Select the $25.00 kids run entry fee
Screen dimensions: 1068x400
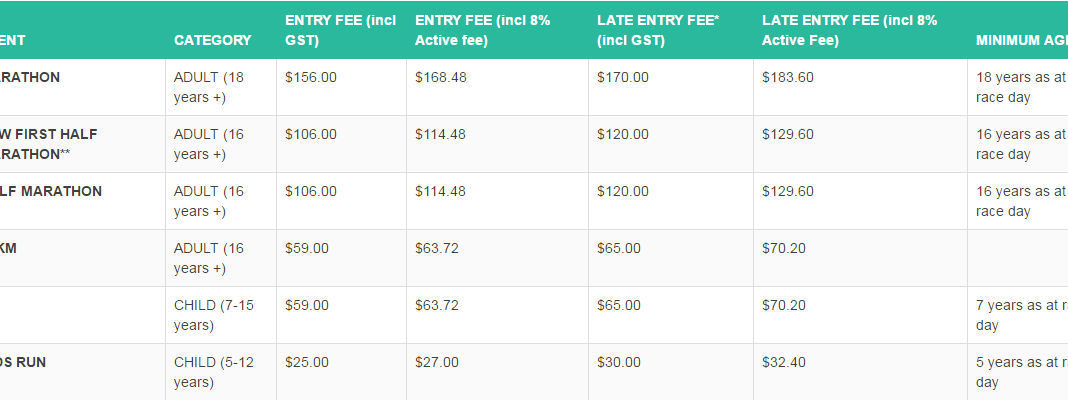(x=307, y=363)
